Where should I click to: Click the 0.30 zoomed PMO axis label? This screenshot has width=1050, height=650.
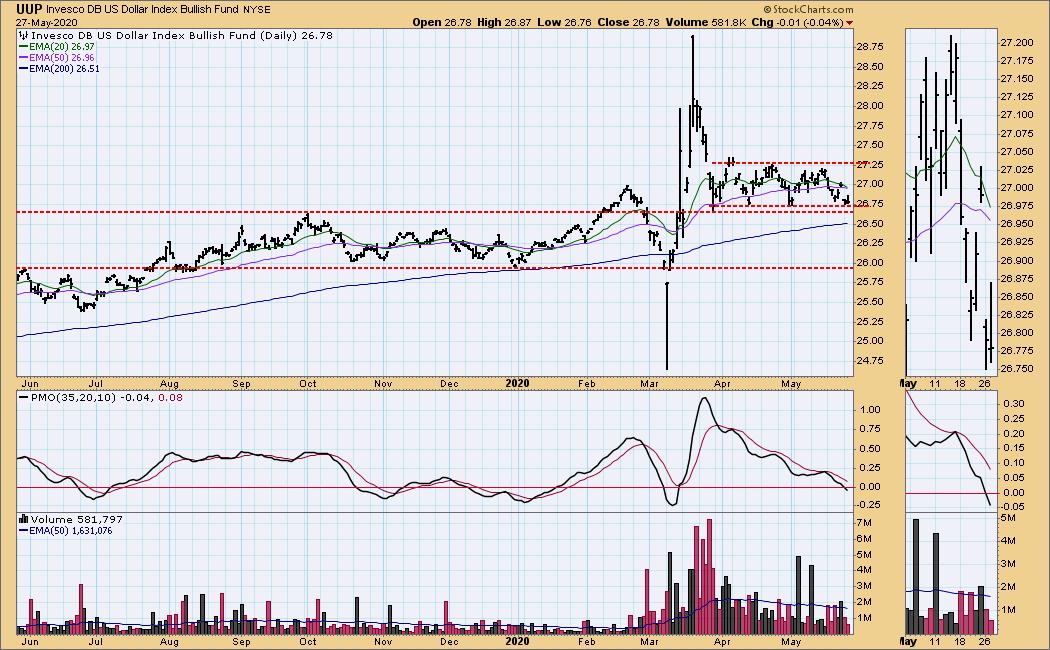tap(1014, 404)
